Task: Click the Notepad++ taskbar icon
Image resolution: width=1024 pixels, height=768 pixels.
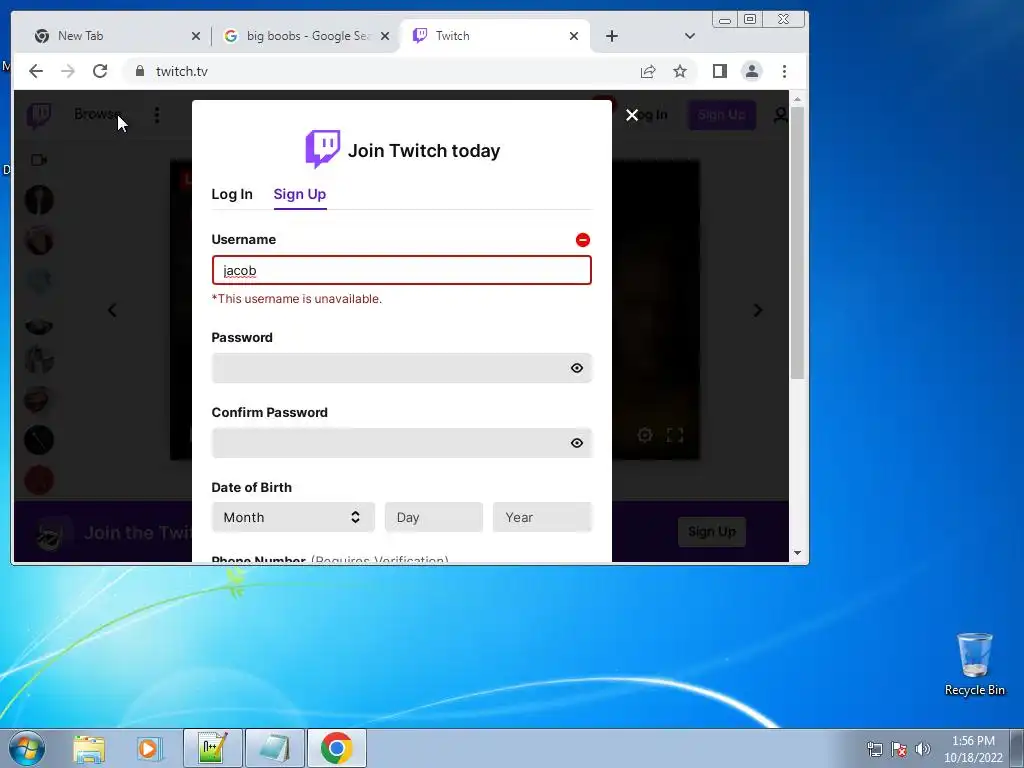Action: click(213, 748)
